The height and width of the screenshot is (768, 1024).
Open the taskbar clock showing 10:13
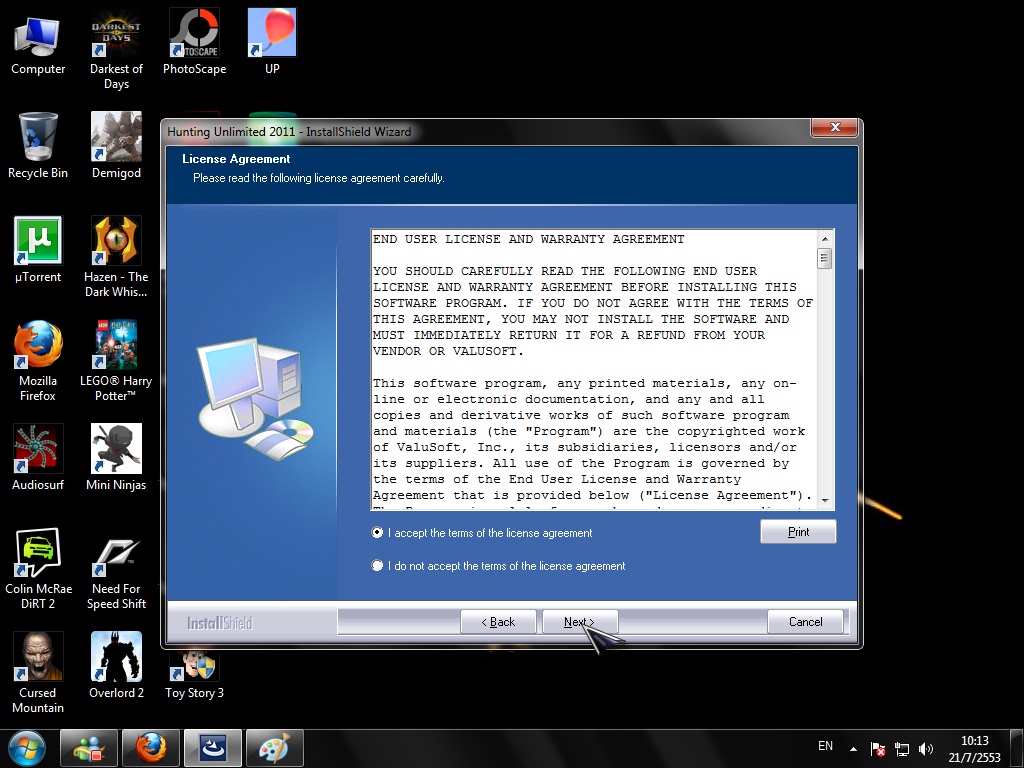pos(974,749)
